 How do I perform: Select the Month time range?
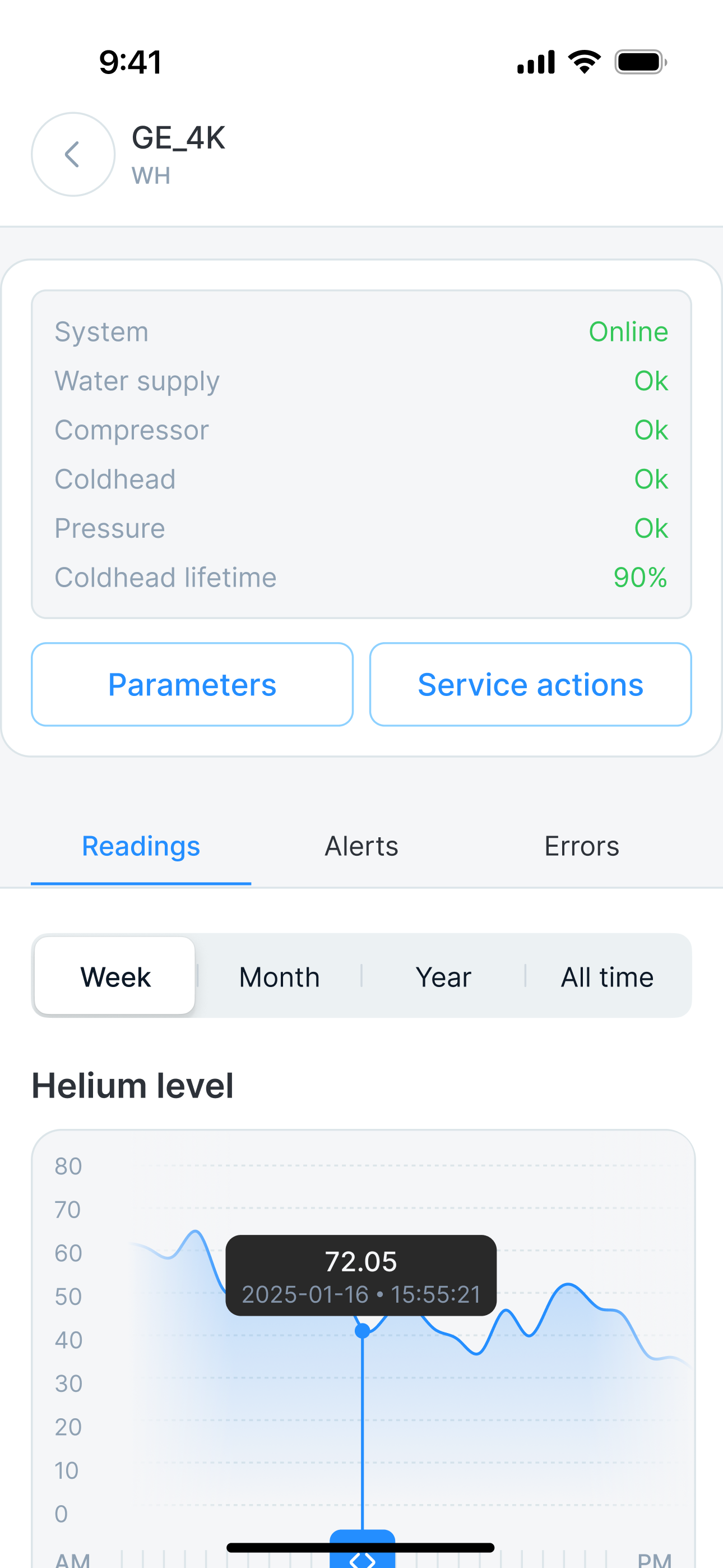click(279, 976)
